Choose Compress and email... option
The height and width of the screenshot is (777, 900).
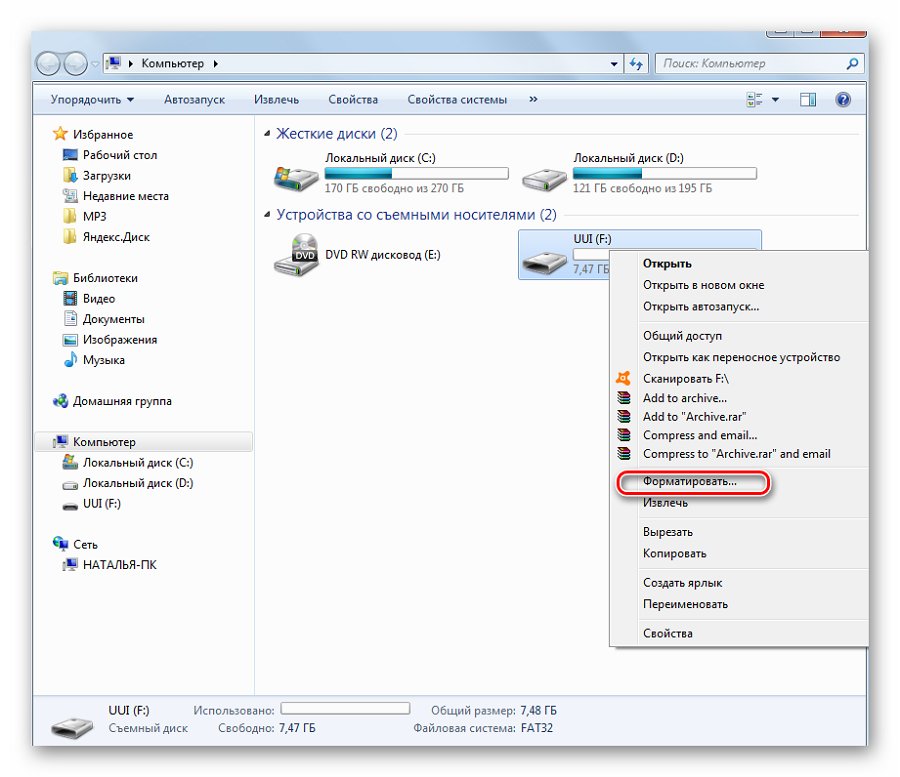[x=700, y=435]
